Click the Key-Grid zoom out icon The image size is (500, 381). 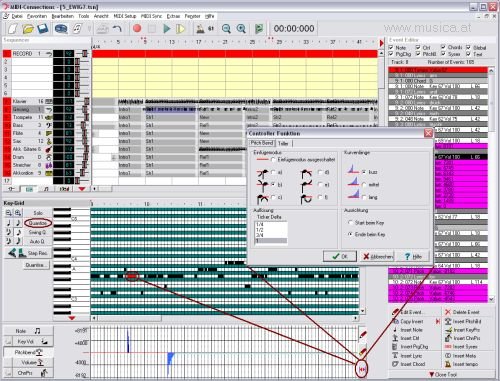(x=9, y=213)
